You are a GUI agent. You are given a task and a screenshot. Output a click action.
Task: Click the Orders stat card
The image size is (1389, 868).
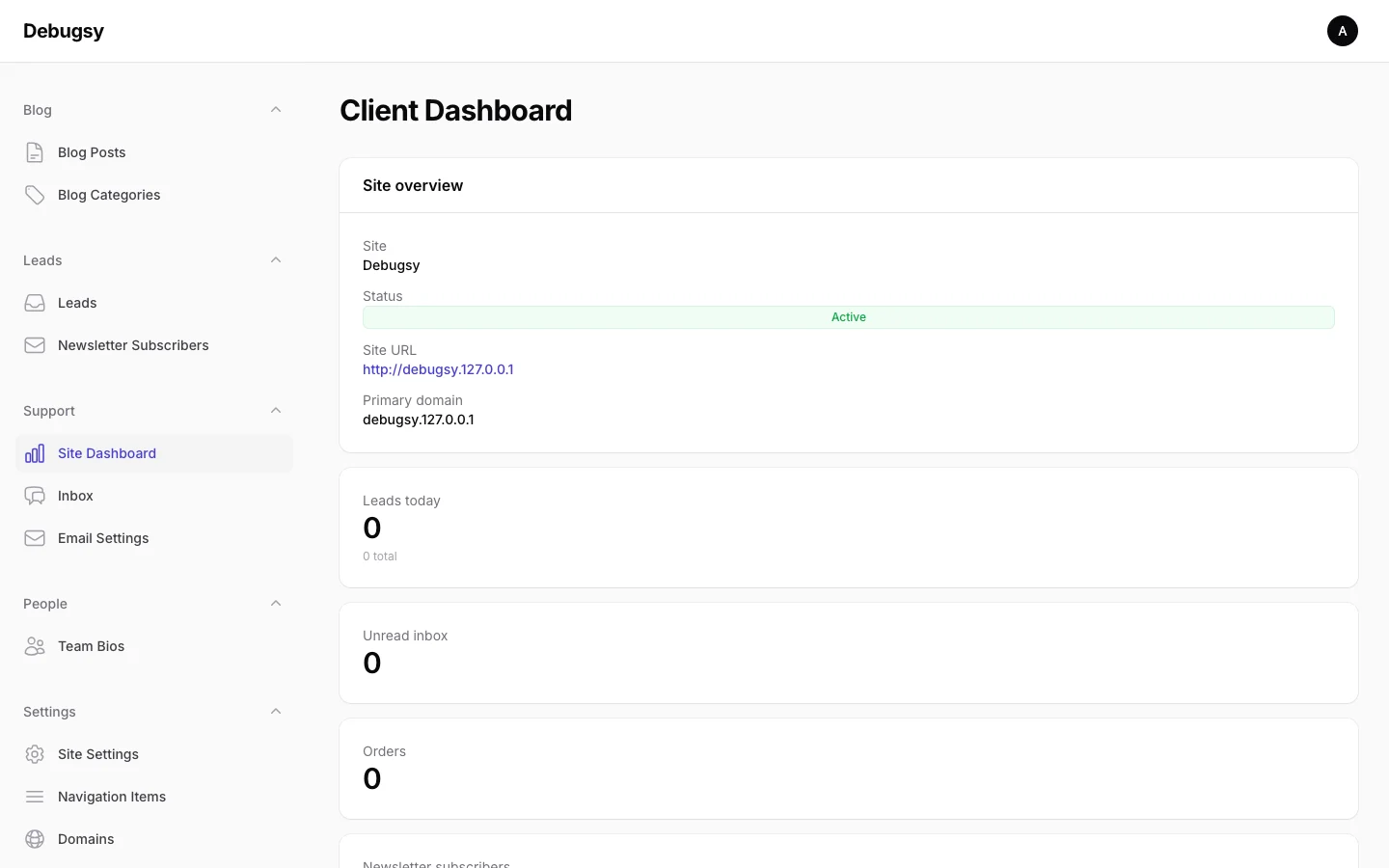tap(849, 769)
